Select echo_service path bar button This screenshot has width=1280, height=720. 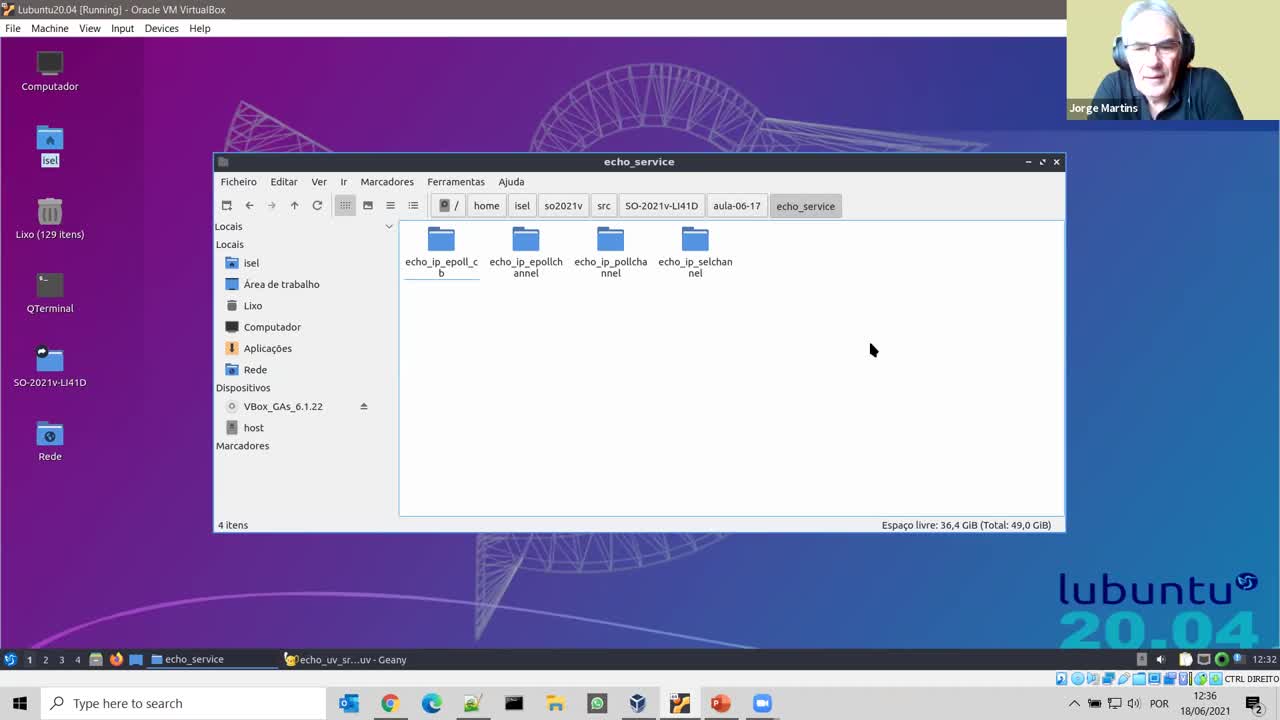tap(805, 206)
